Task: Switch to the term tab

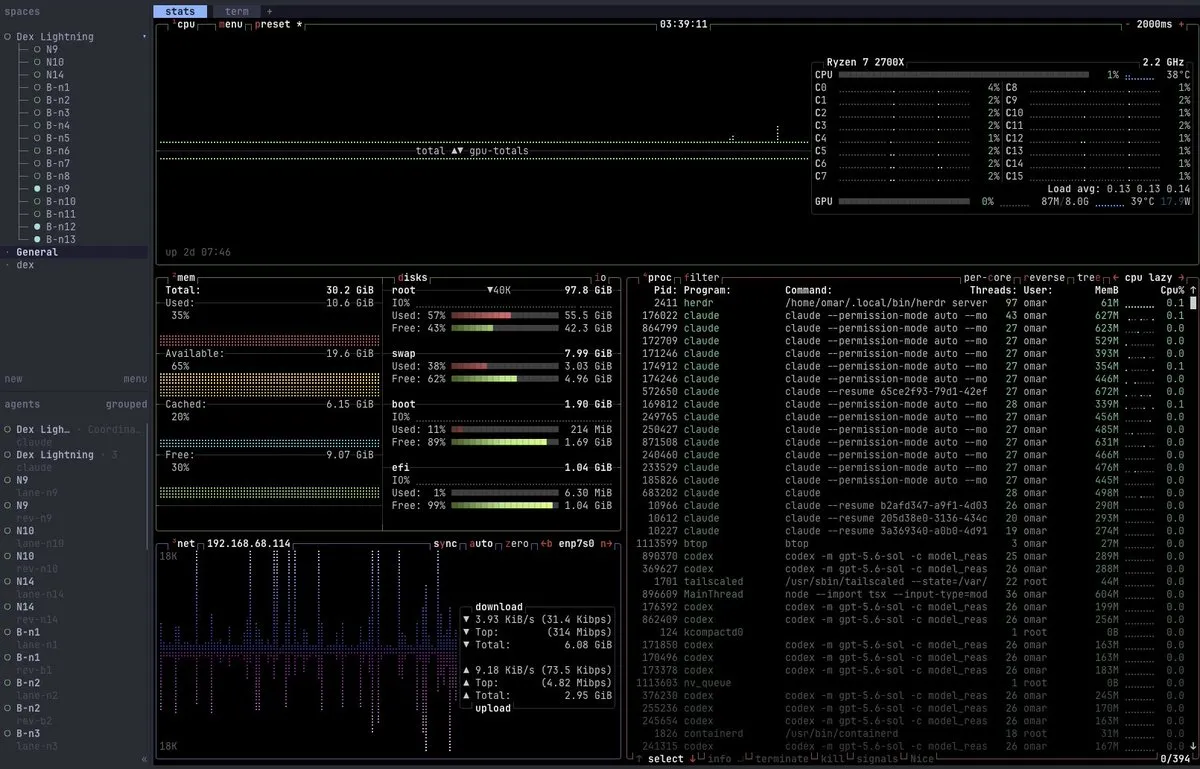Action: click(236, 11)
